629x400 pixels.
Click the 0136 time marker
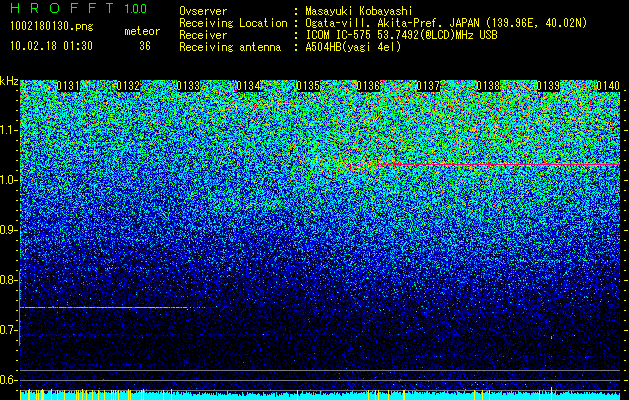[368, 86]
